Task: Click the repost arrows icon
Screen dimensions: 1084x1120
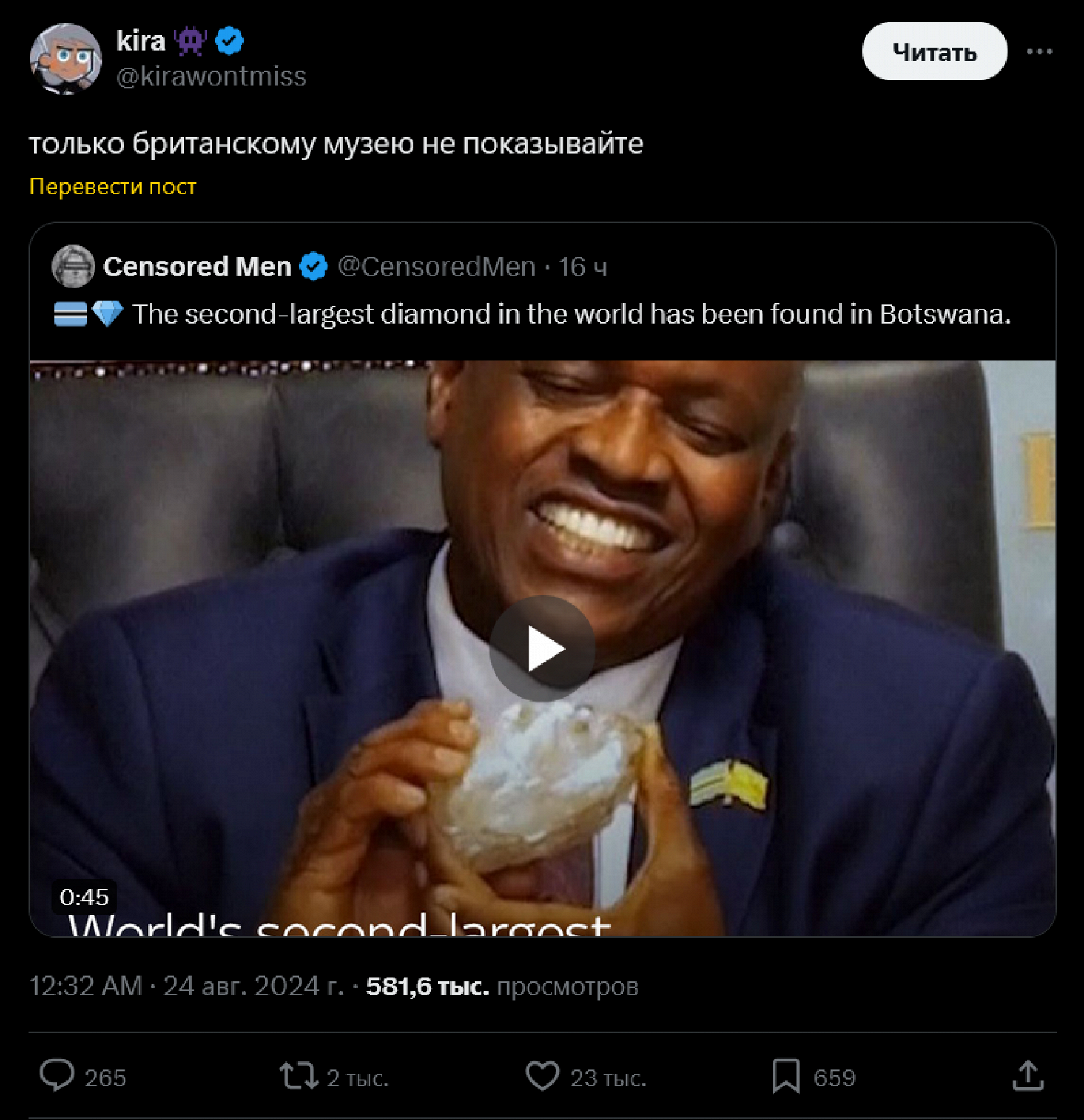Action: (298, 1075)
